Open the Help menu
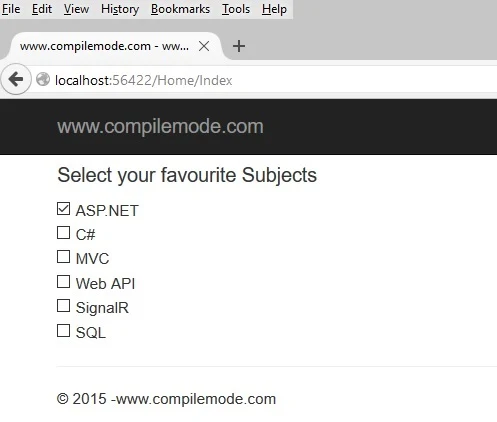 point(274,9)
